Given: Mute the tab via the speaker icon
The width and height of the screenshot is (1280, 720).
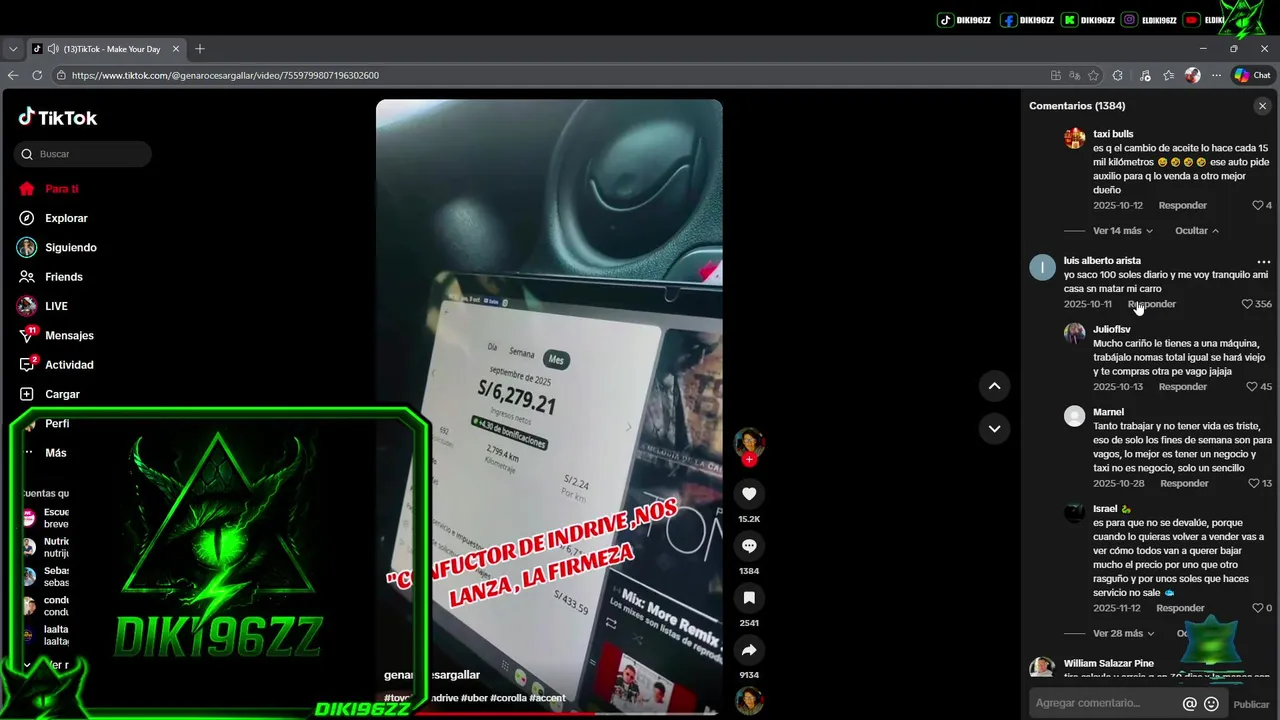Looking at the screenshot, I should [53, 49].
